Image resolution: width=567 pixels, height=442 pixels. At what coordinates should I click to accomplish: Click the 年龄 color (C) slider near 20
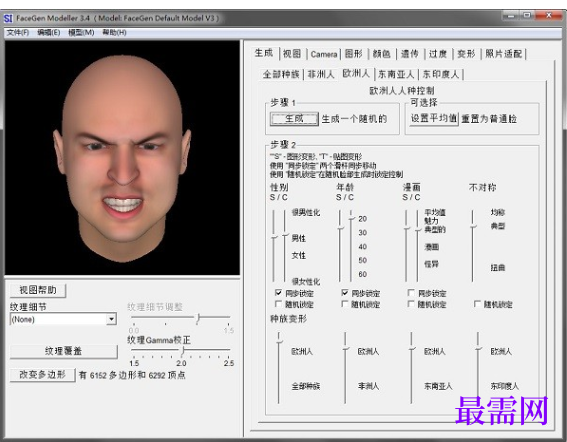[351, 218]
